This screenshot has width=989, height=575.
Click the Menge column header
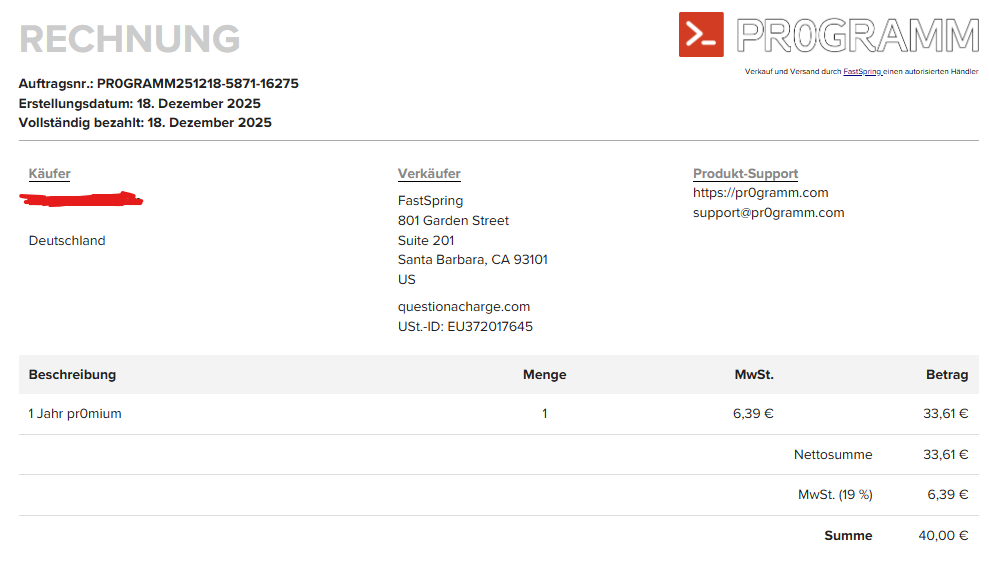tap(544, 375)
